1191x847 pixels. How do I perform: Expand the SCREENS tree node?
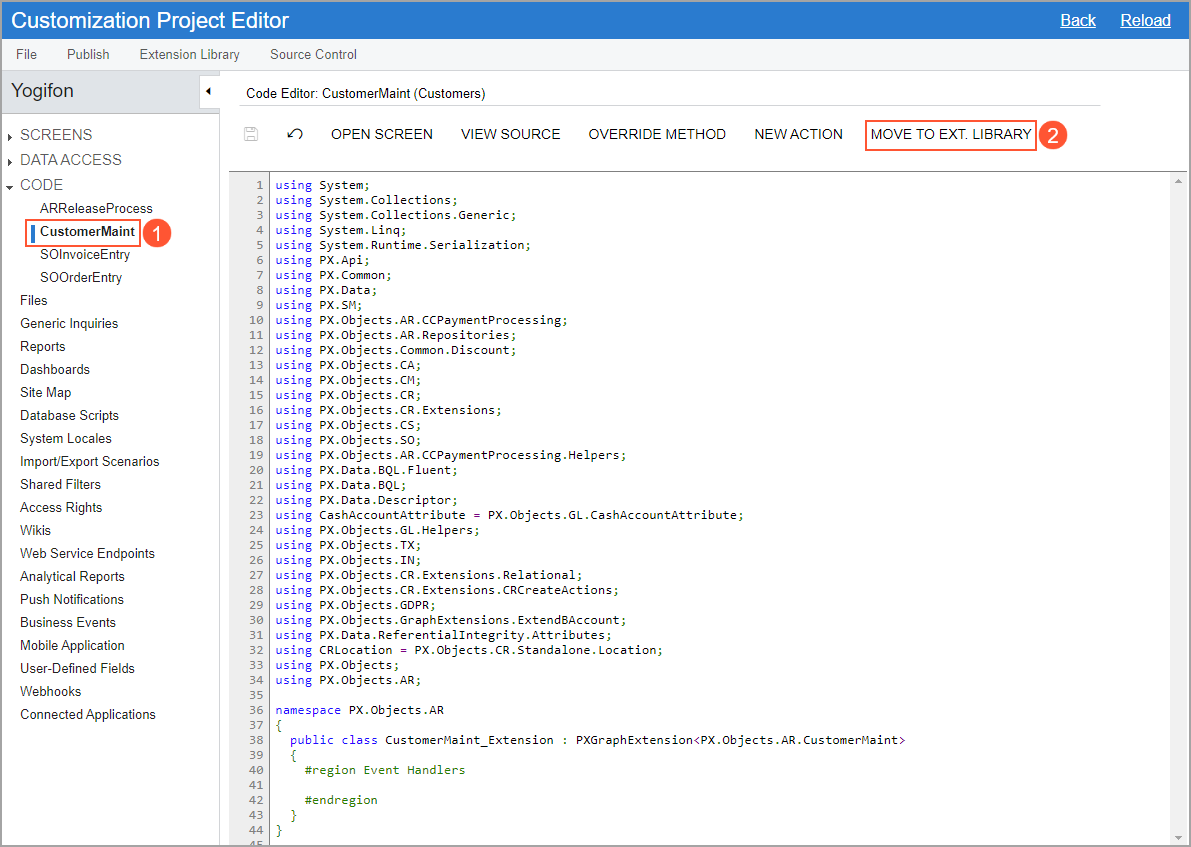[x=10, y=136]
